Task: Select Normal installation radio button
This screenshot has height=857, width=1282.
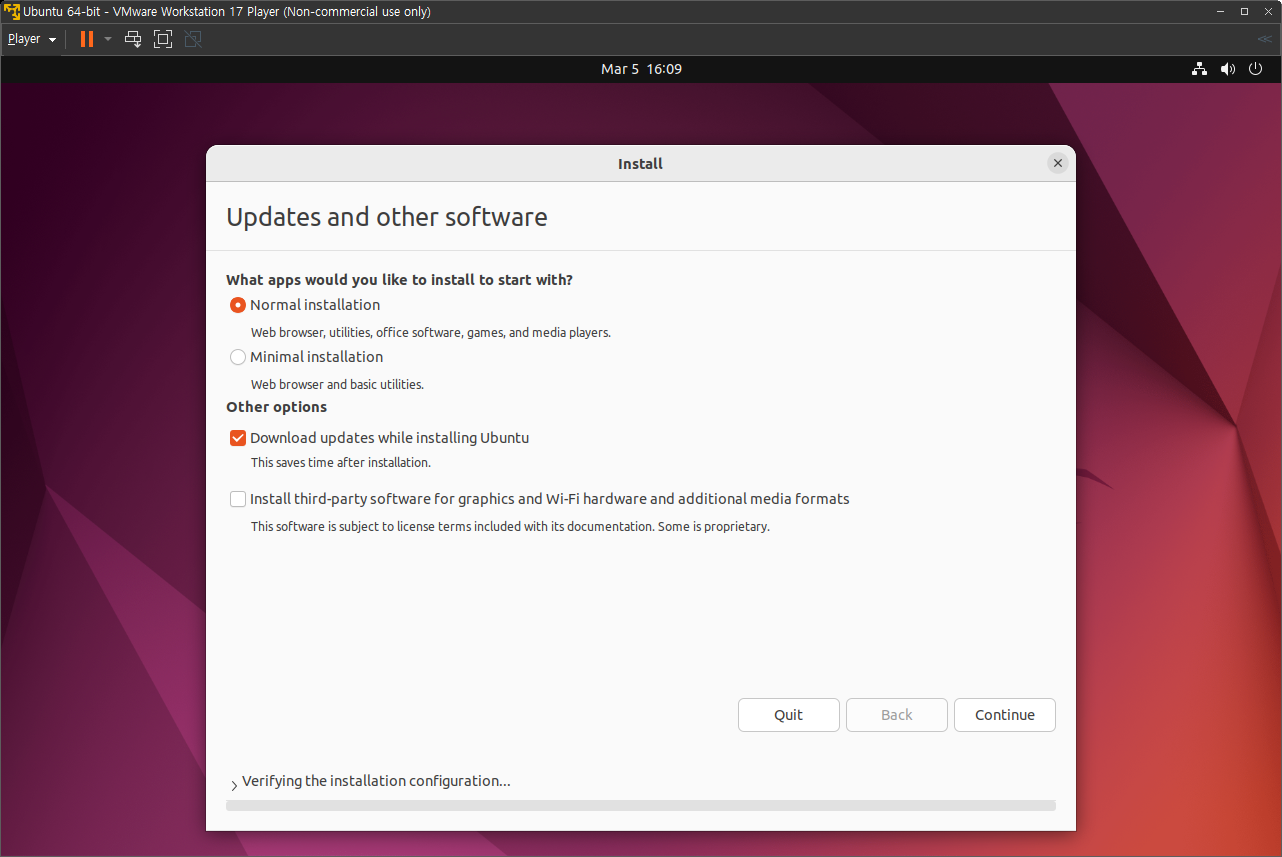Action: point(238,305)
